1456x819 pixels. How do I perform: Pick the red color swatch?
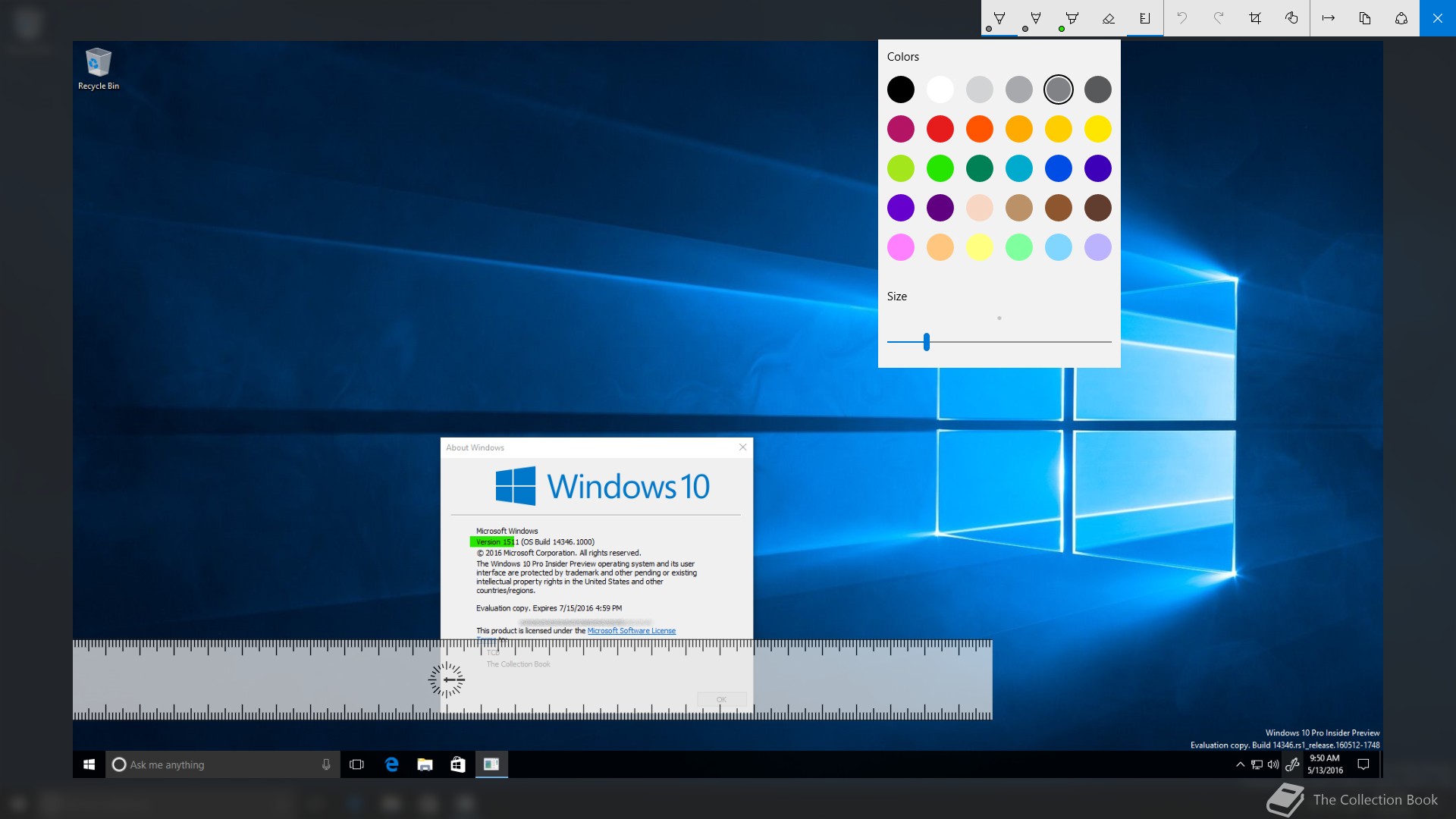pyautogui.click(x=940, y=129)
